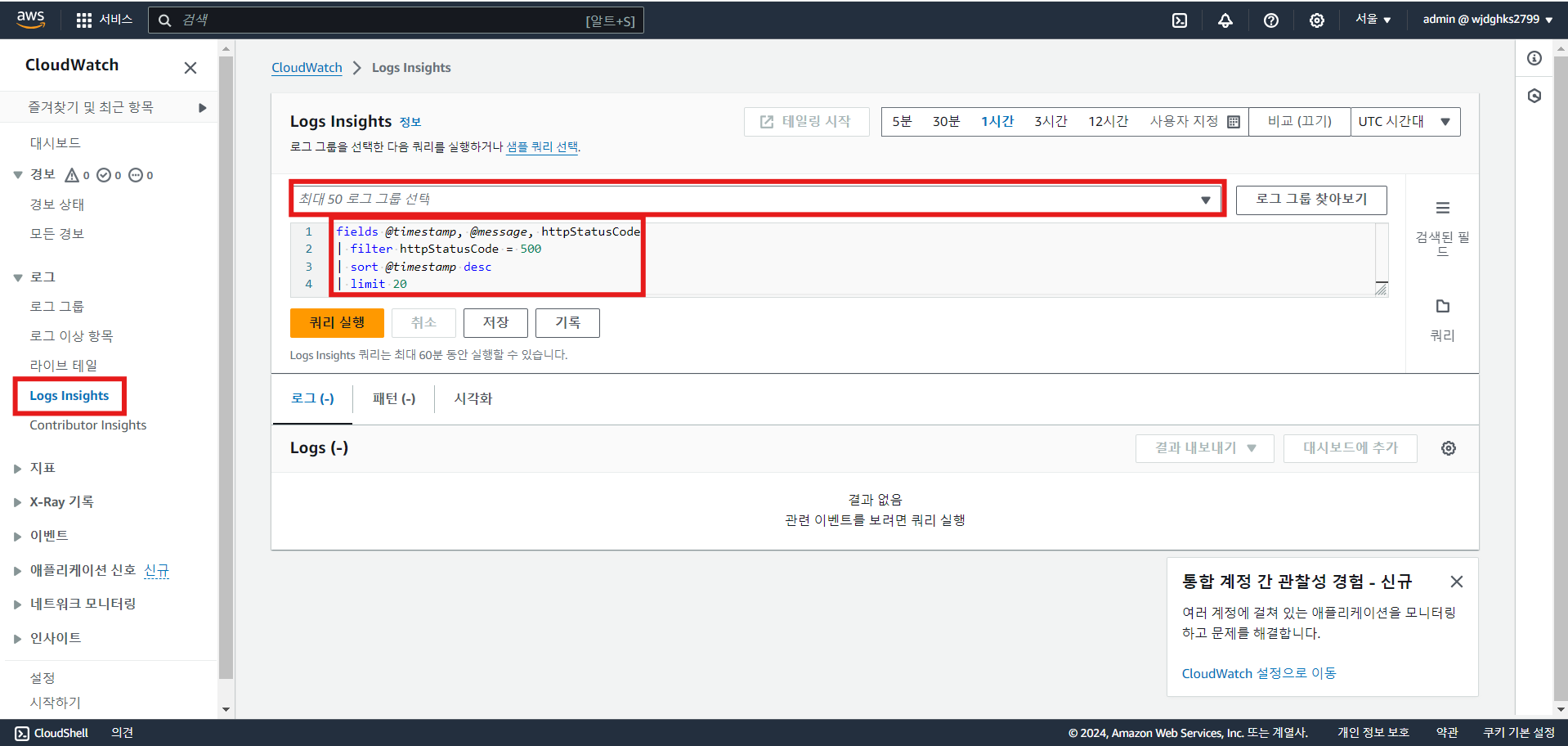Select the 30분 time range
This screenshot has height=746, width=1568.
[946, 122]
